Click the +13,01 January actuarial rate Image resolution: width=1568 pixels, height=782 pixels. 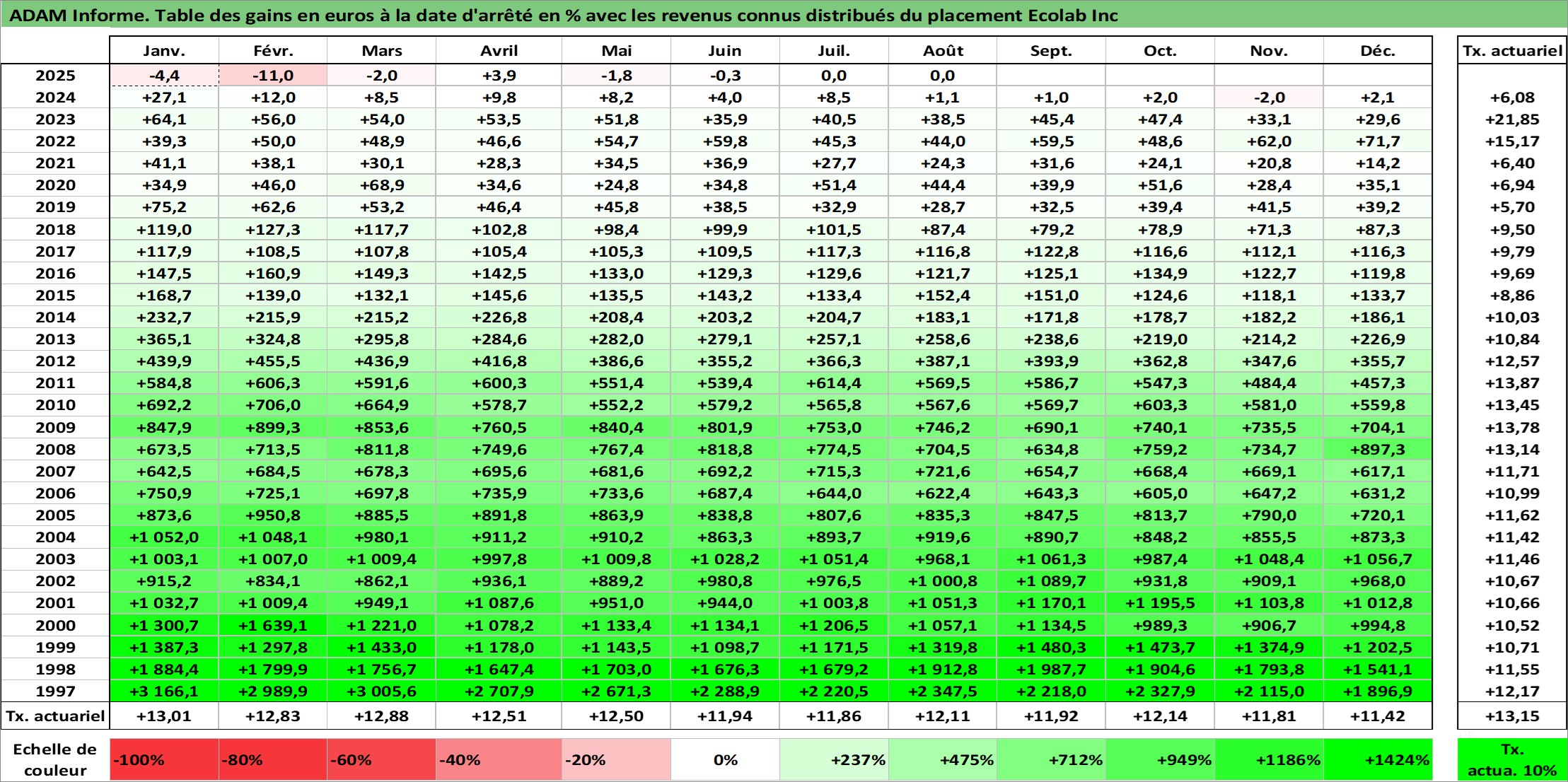[164, 716]
